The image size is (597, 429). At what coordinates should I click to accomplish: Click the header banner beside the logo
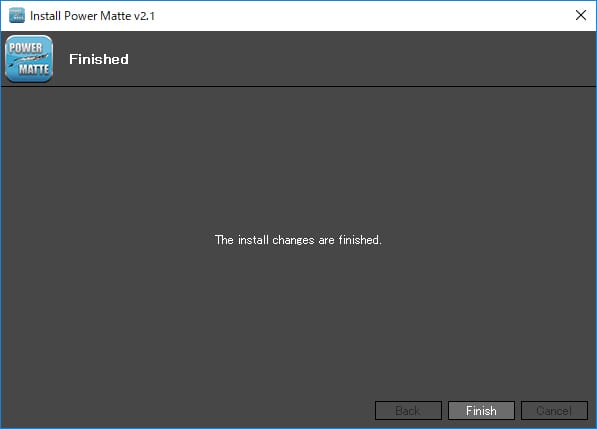pos(324,59)
